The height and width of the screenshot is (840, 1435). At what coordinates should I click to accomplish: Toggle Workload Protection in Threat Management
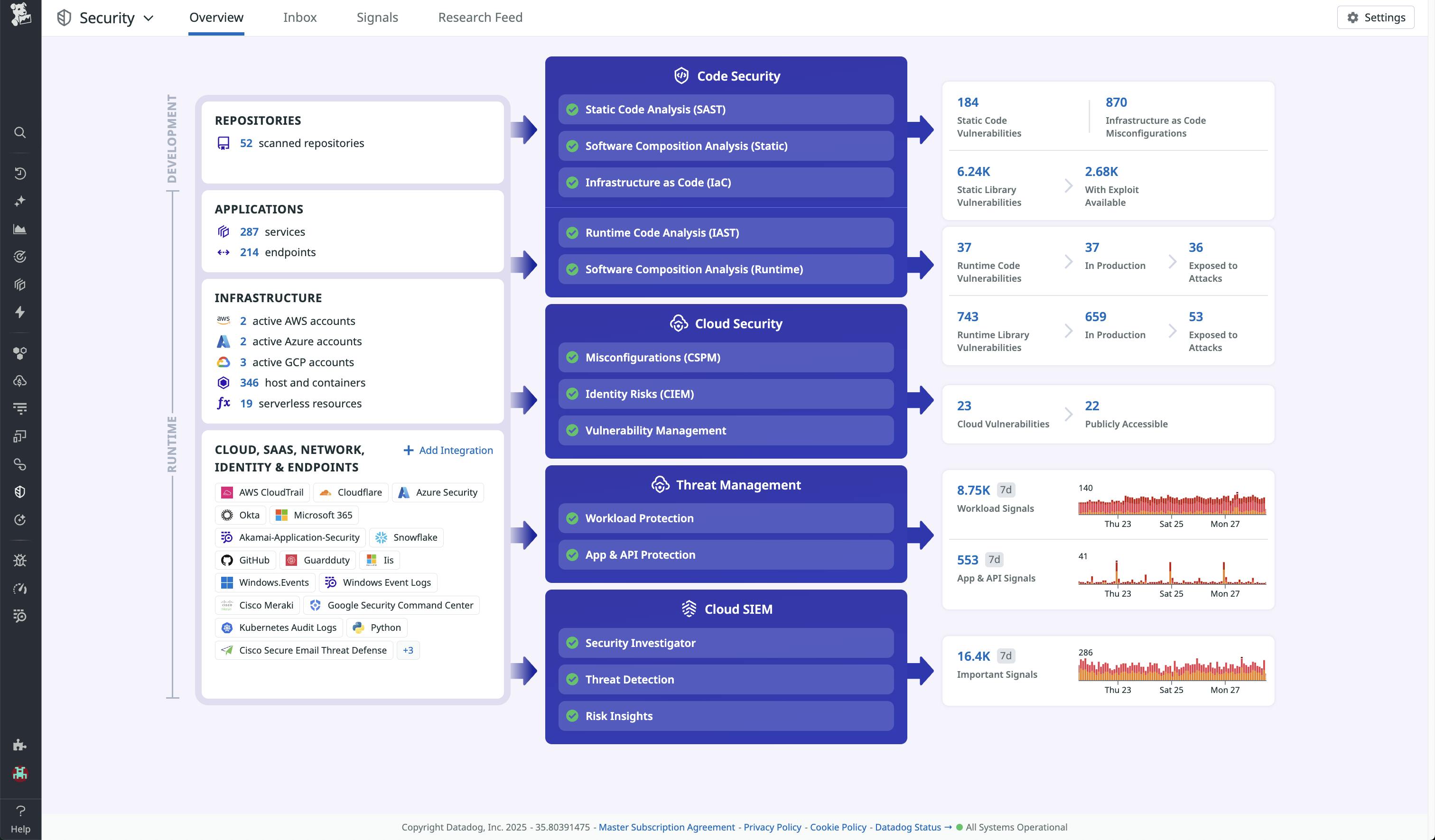pyautogui.click(x=573, y=518)
